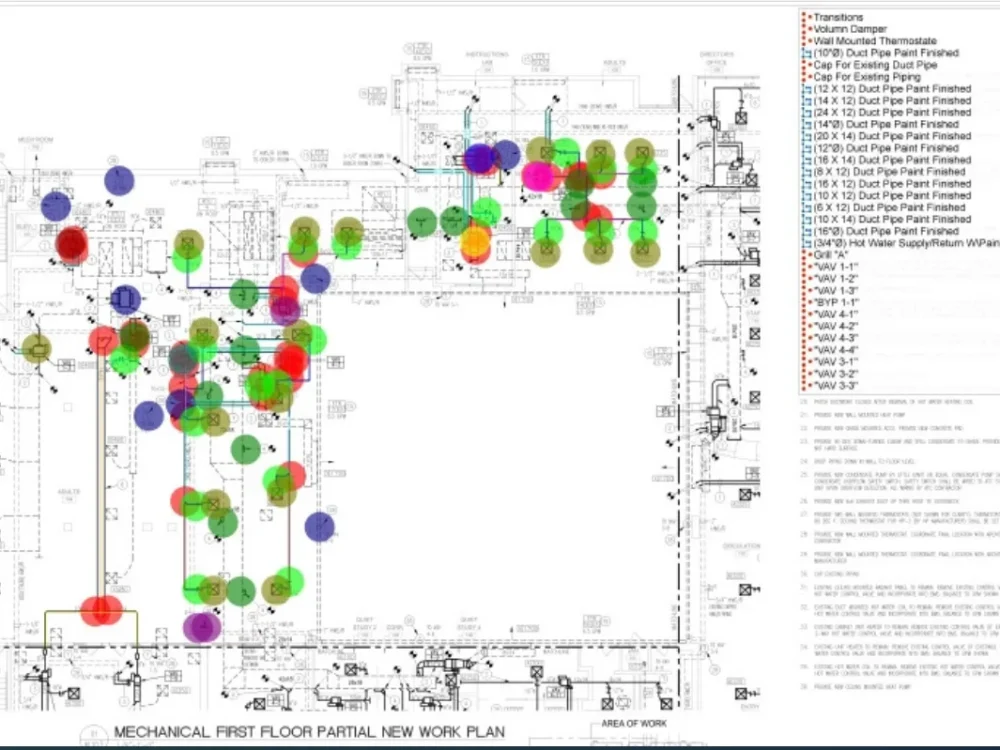Click the Cap For Existing Piping marker icon
The image size is (1000, 750).
pyautogui.click(x=806, y=76)
